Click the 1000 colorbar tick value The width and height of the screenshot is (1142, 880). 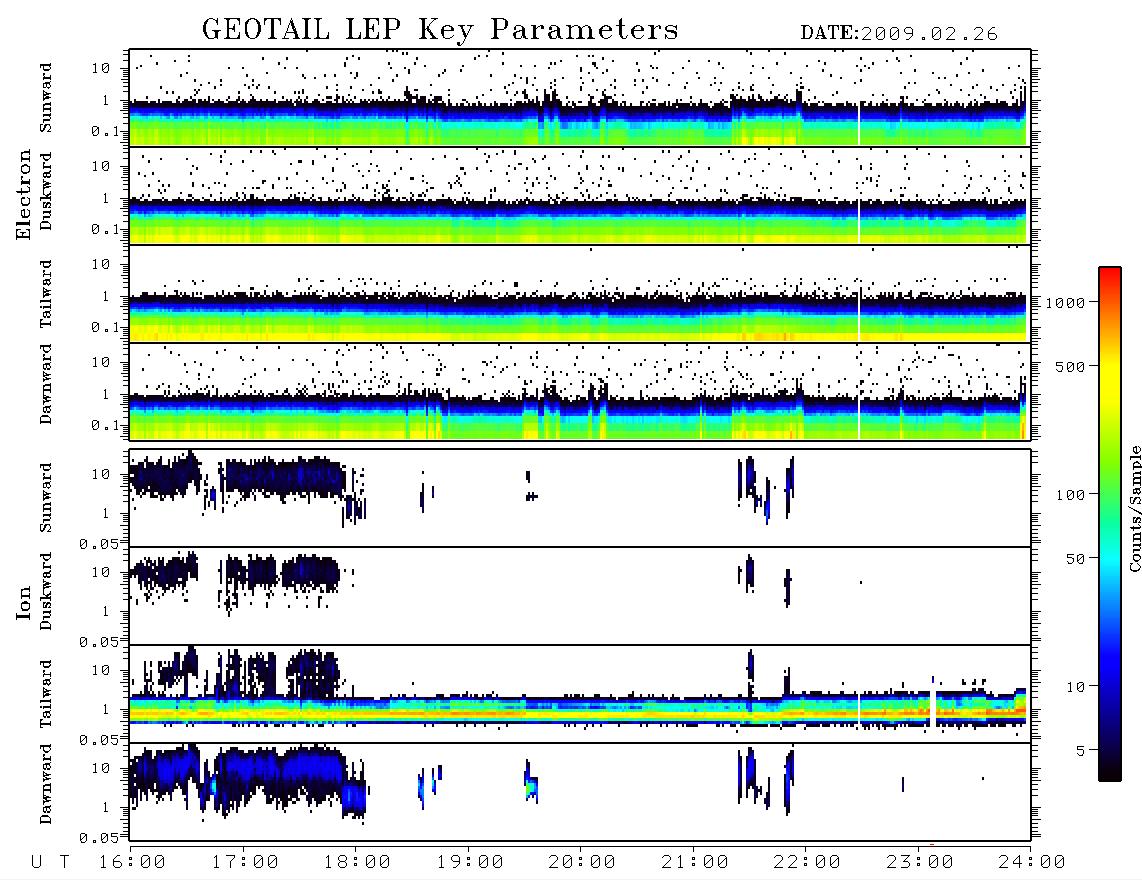[1065, 303]
